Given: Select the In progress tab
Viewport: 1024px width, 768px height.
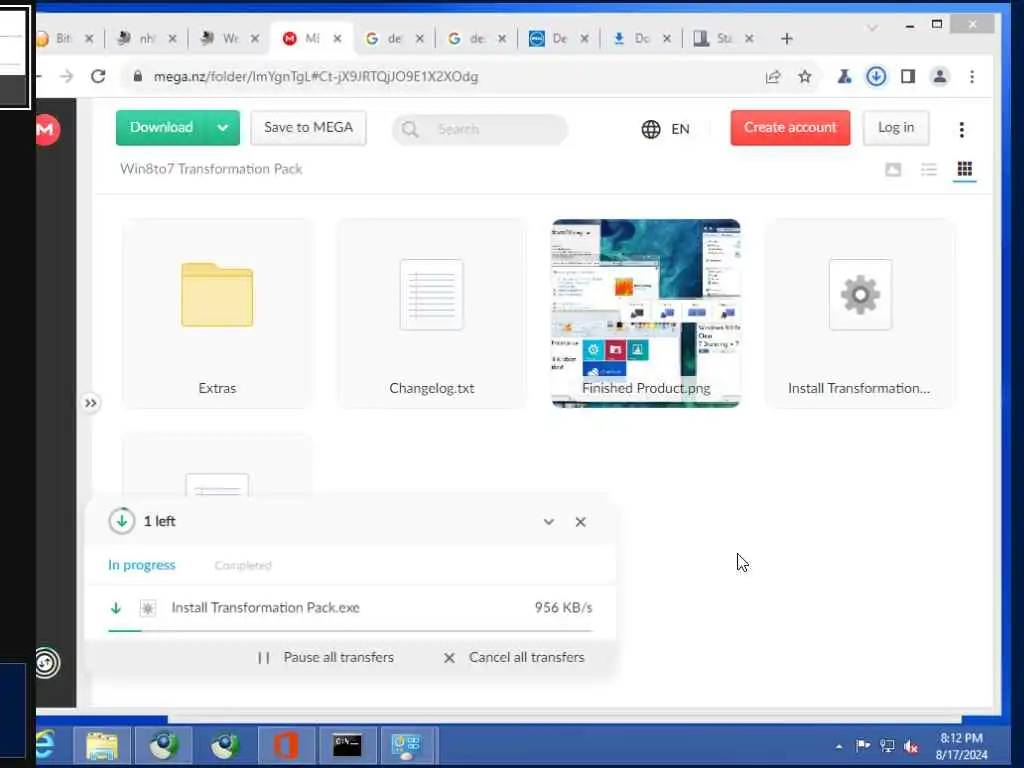Looking at the screenshot, I should pyautogui.click(x=142, y=565).
